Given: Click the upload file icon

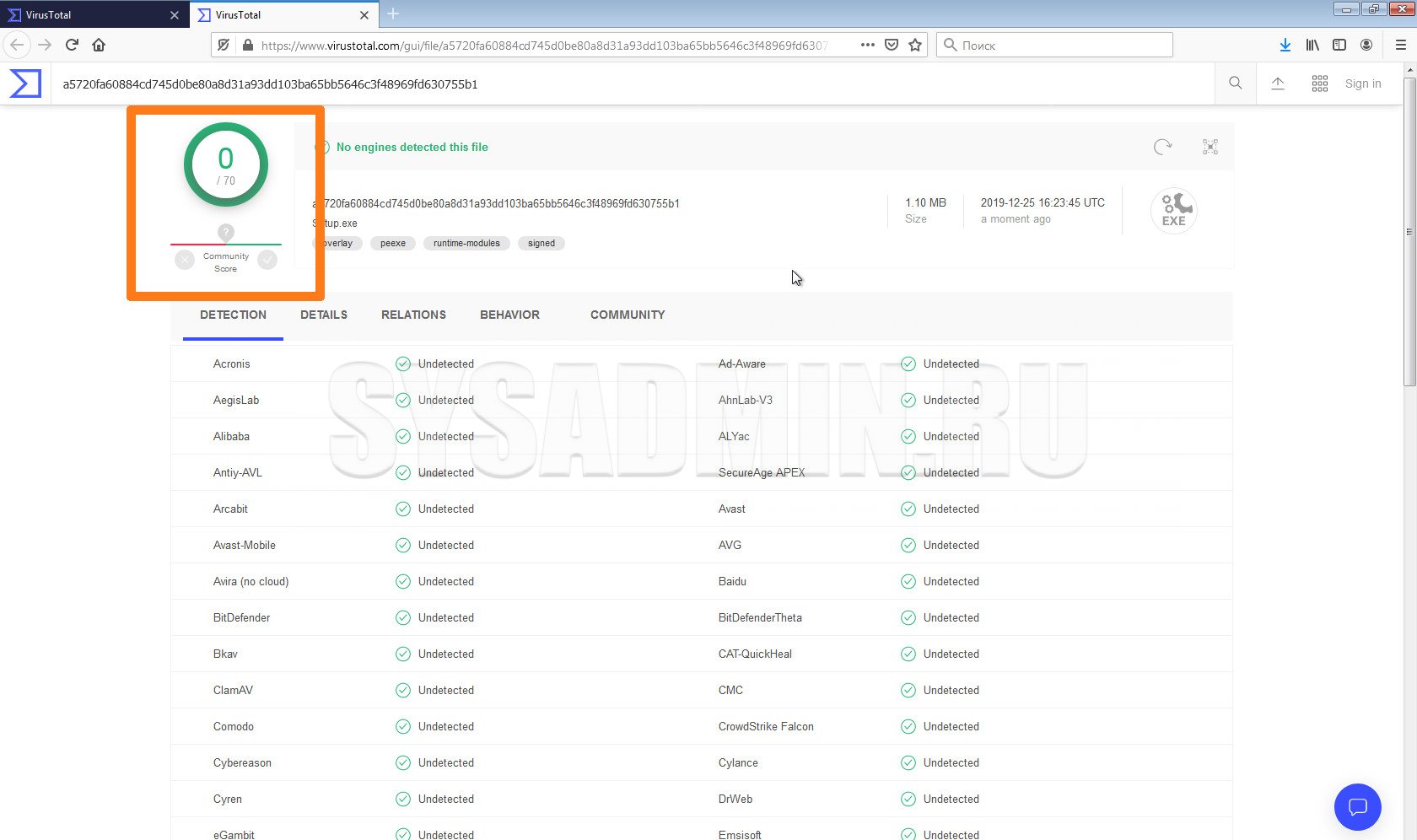Looking at the screenshot, I should click(x=1278, y=83).
